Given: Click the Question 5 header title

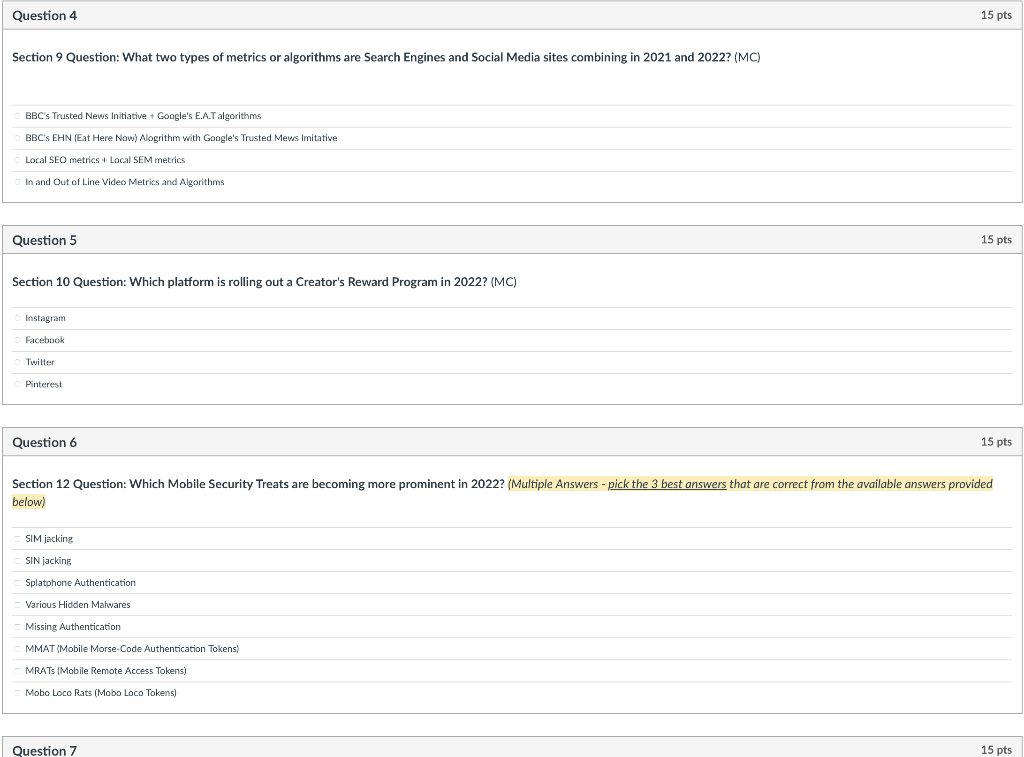Looking at the screenshot, I should 44,240.
